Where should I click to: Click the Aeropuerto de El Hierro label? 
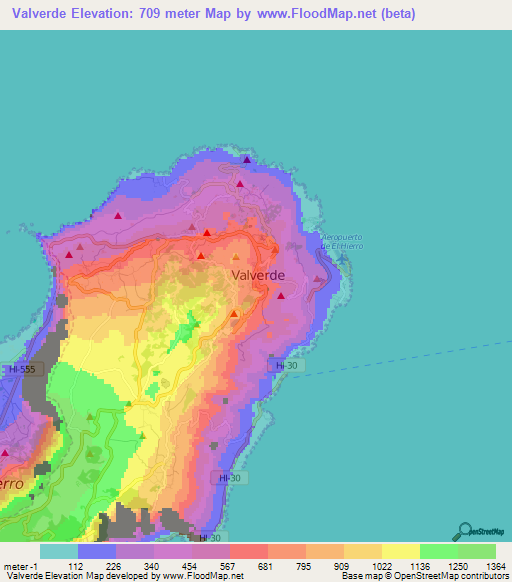pos(342,241)
